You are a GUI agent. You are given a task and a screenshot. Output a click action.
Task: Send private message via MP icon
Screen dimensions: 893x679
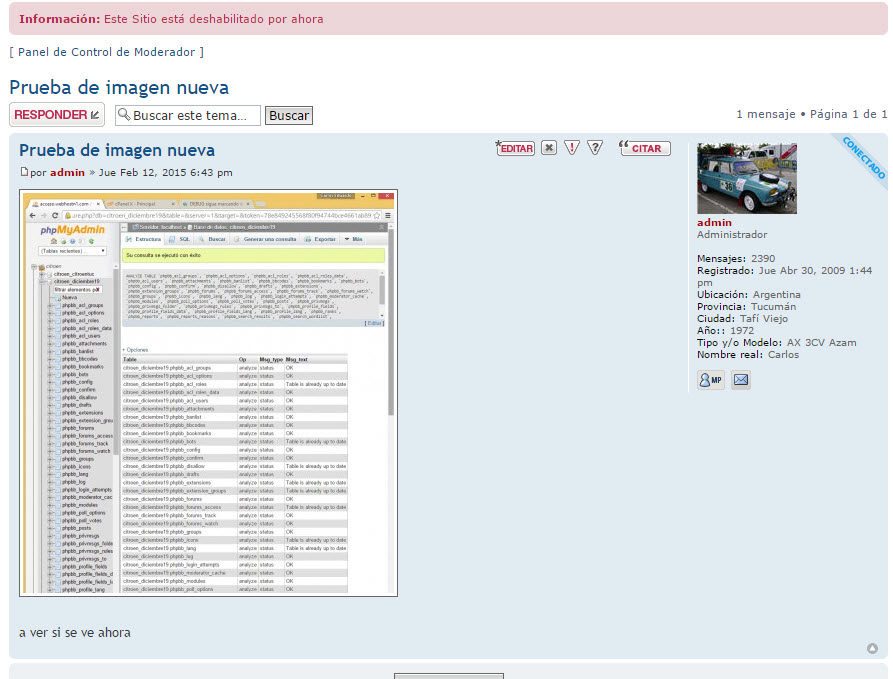tap(711, 380)
